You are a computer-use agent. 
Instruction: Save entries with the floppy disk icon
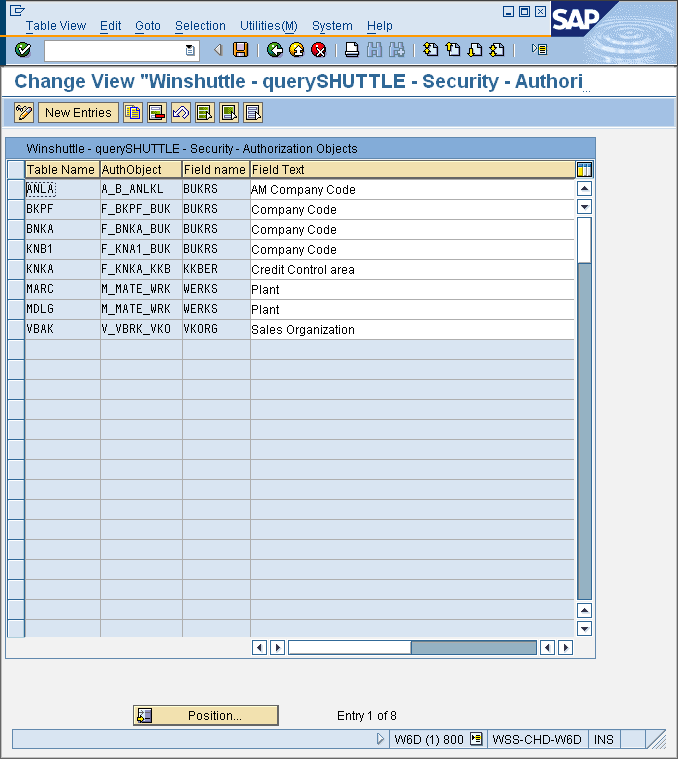tap(240, 50)
